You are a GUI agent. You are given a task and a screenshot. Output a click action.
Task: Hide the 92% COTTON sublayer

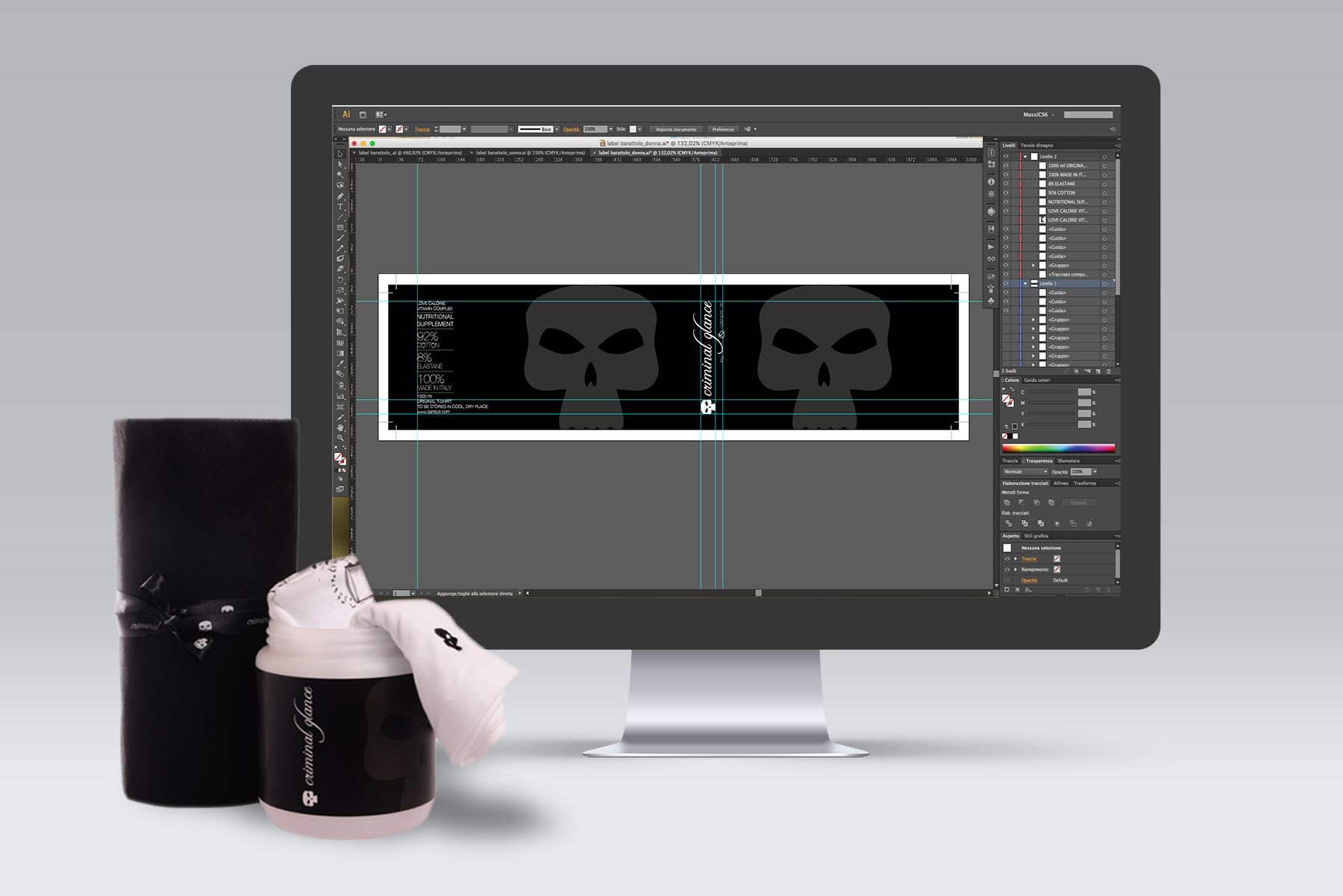pos(1006,192)
